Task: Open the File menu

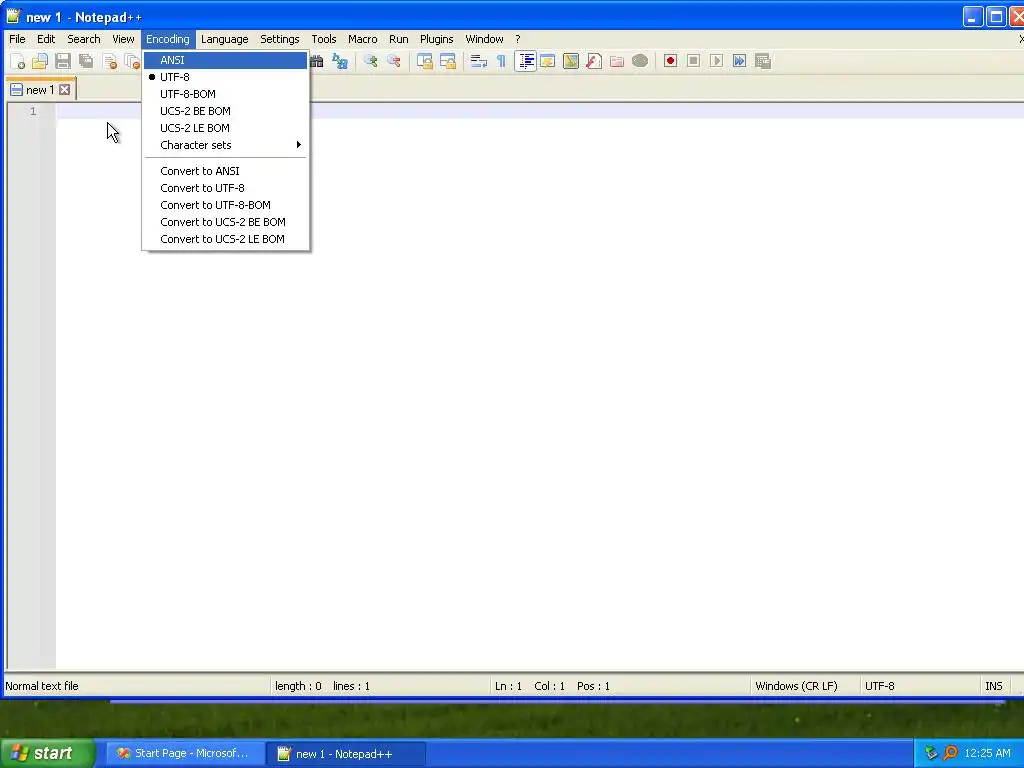Action: pos(17,39)
